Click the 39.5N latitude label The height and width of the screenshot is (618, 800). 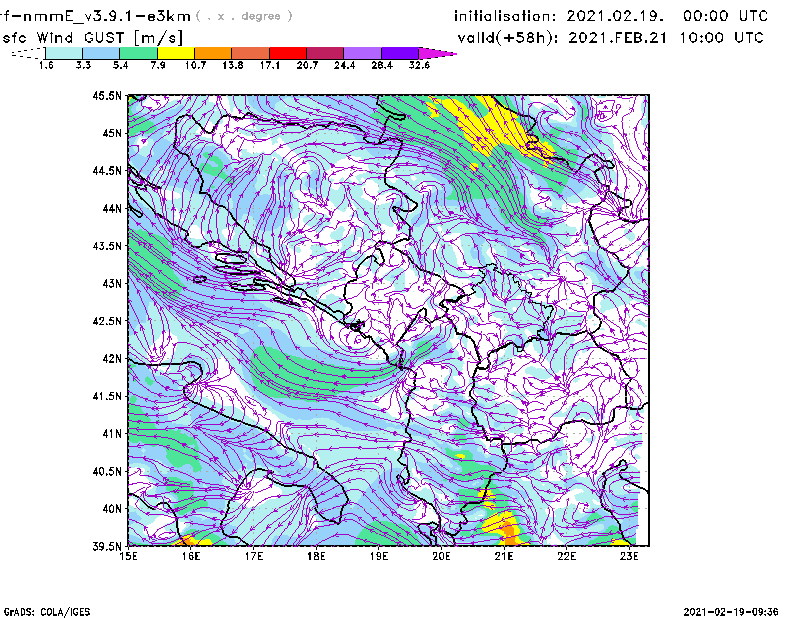[107, 547]
